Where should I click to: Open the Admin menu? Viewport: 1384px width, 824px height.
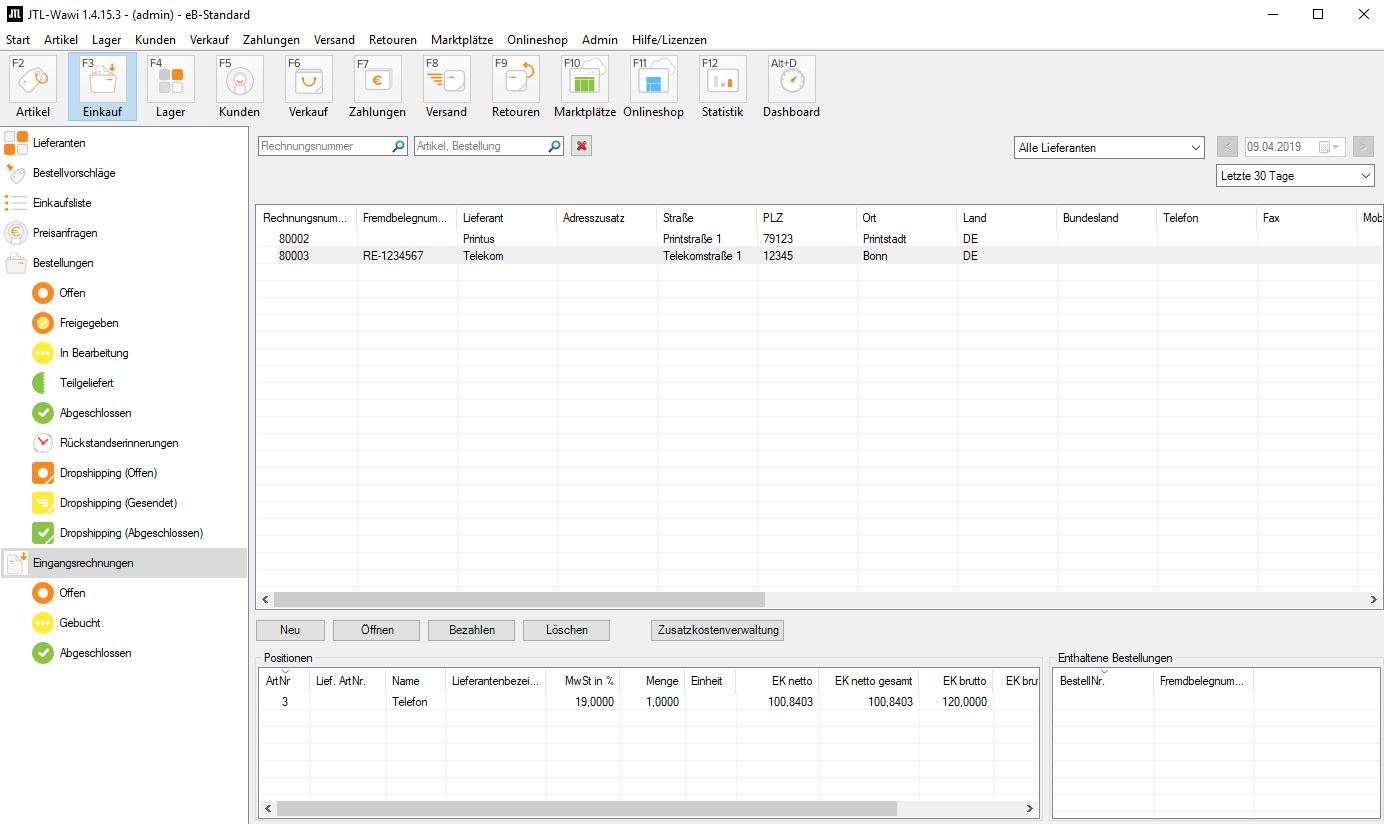(x=600, y=40)
